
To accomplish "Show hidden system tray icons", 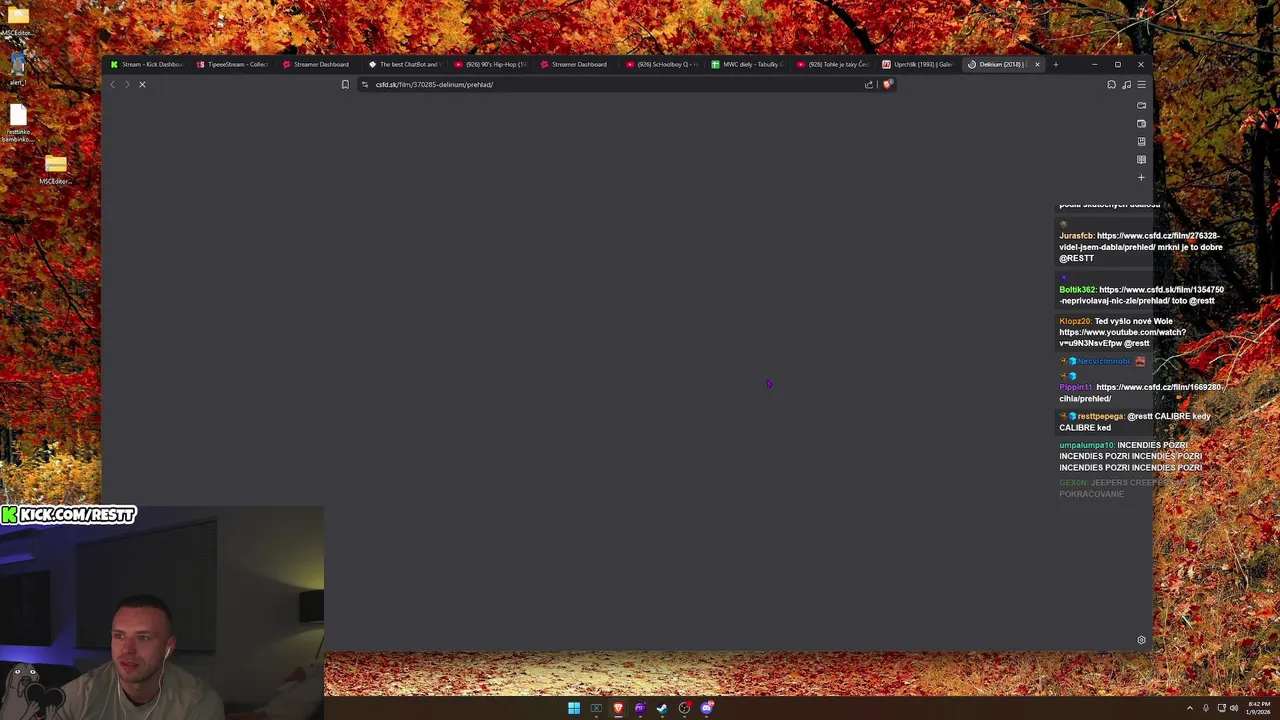I will pyautogui.click(x=1189, y=708).
